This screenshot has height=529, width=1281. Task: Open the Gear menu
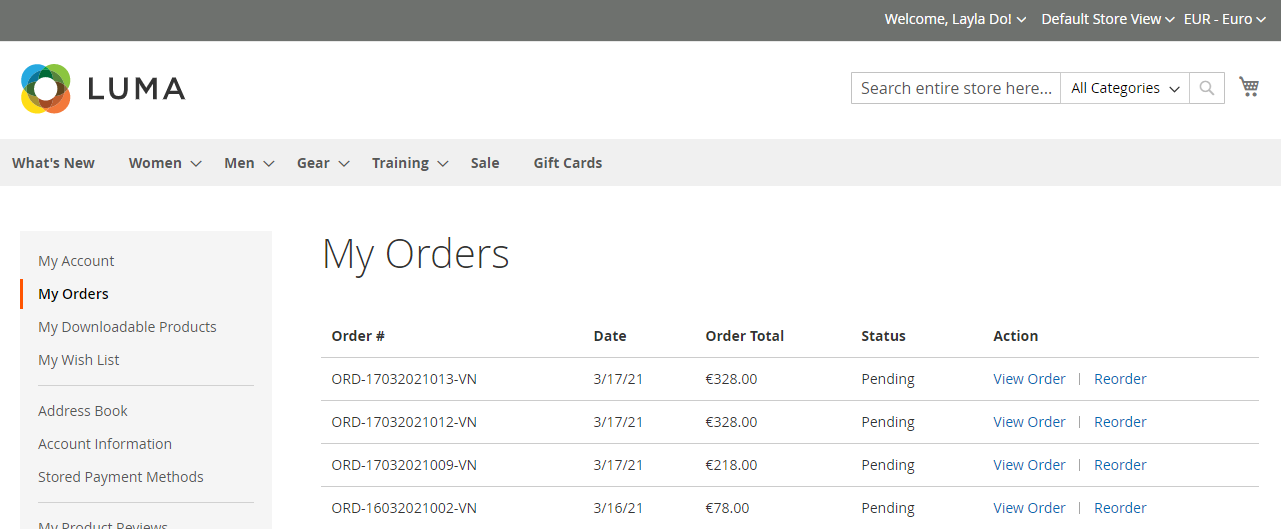pyautogui.click(x=322, y=163)
